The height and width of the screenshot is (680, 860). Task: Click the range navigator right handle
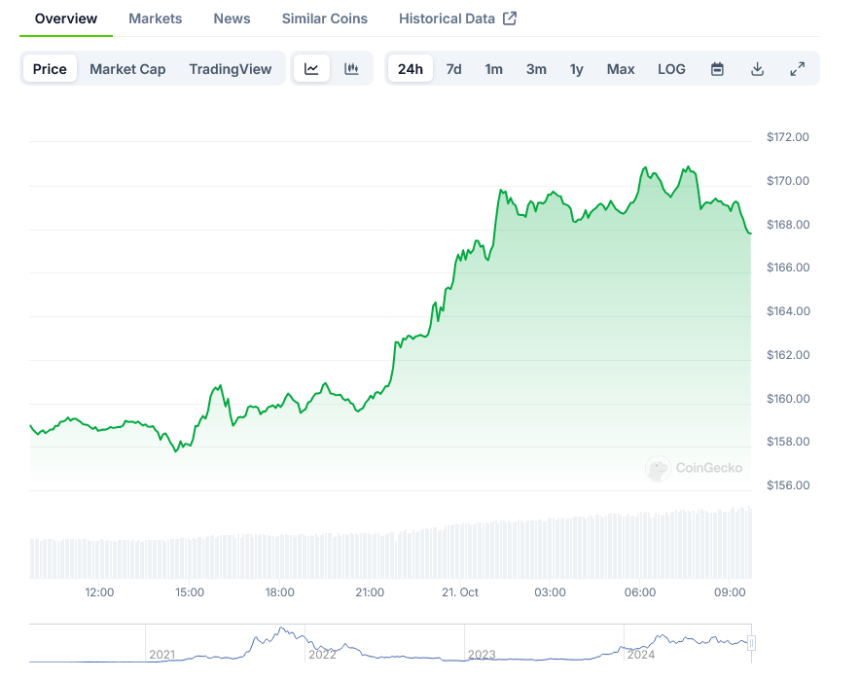coord(752,643)
